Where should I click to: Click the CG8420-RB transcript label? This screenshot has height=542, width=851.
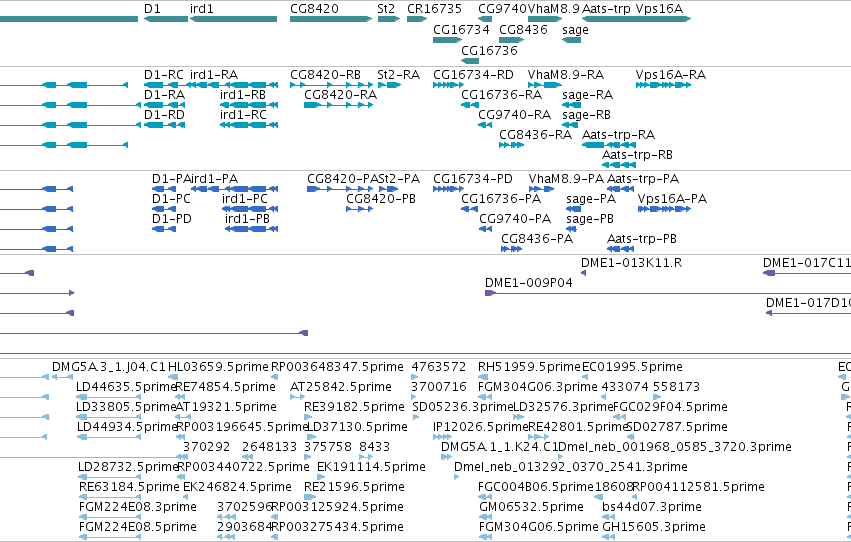[326, 75]
